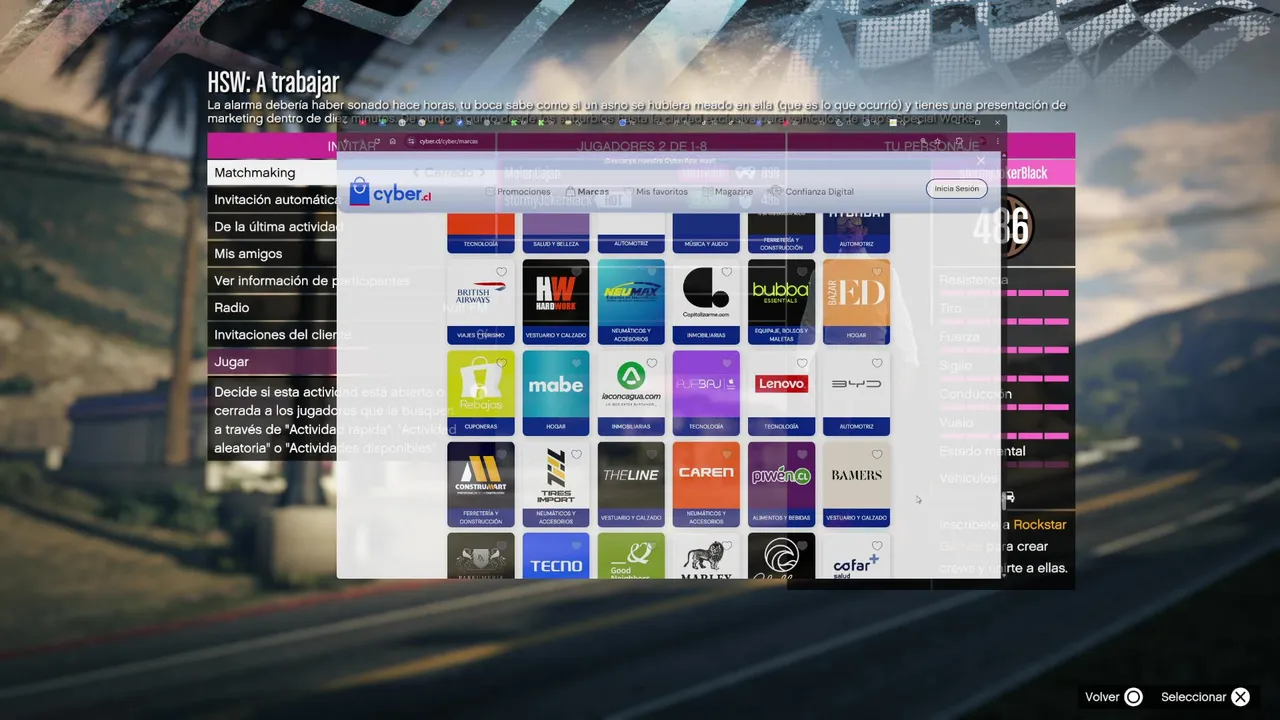The height and width of the screenshot is (720, 1280).
Task: Select the Marcas navigation item
Action: [x=587, y=191]
